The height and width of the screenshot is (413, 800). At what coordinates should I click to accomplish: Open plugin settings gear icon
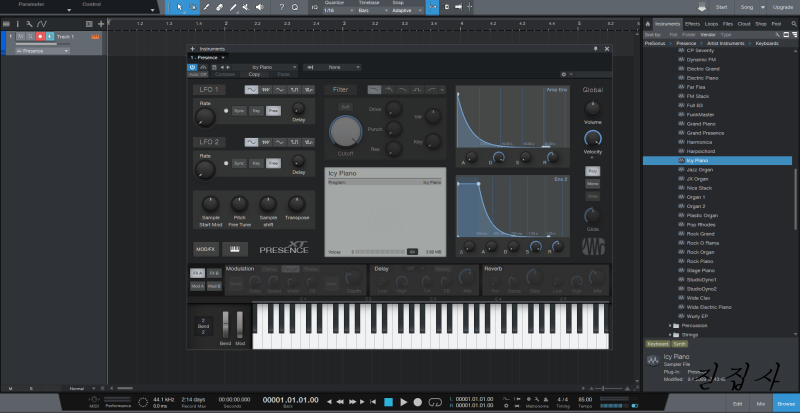click(x=564, y=74)
